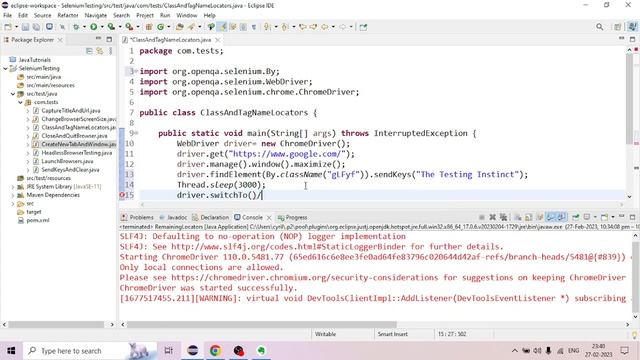Toggle Skip All Breakpoints icon
The width and height of the screenshot is (640, 360).
click(62, 27)
